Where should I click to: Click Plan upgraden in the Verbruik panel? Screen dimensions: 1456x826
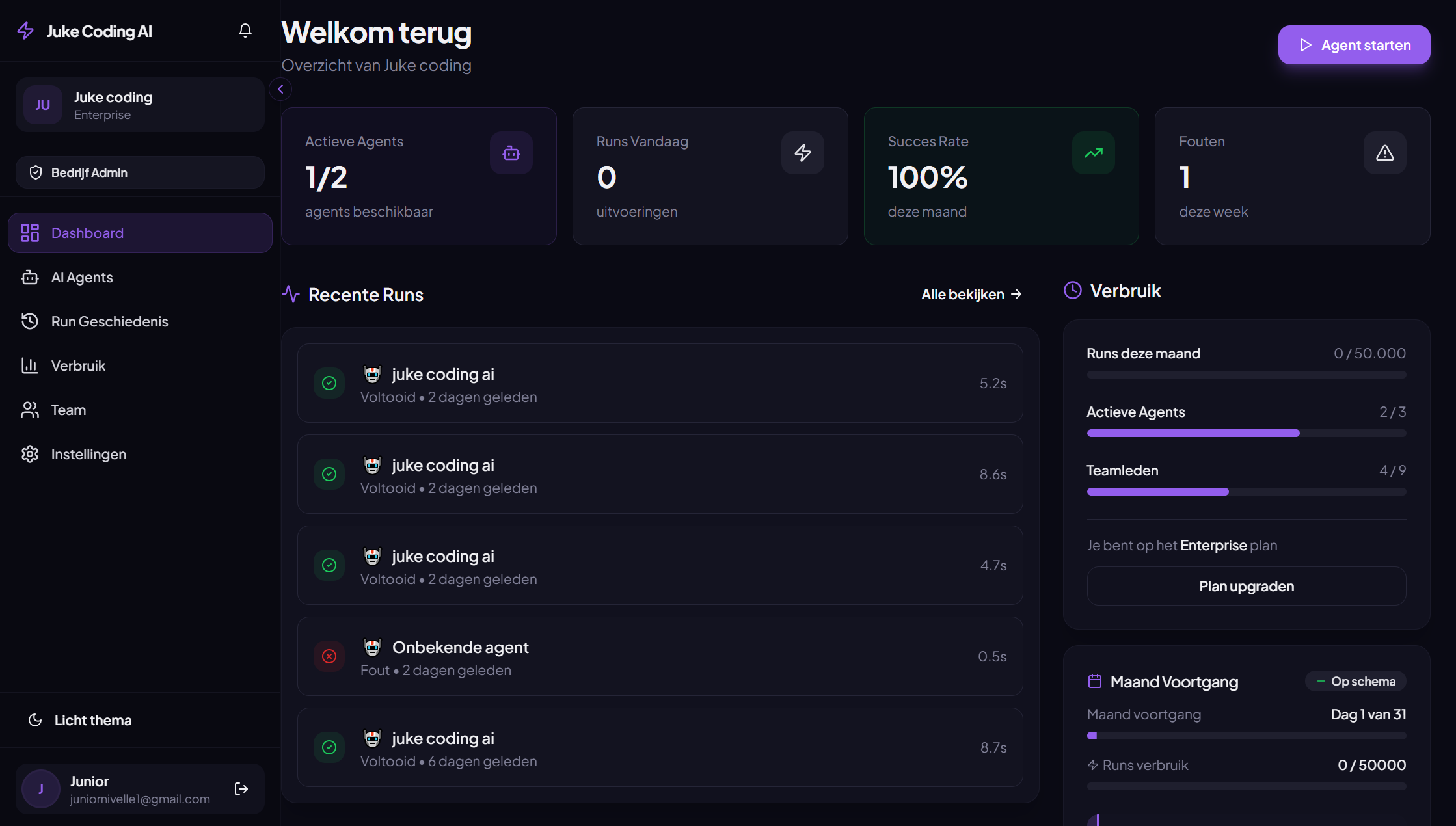pos(1246,585)
